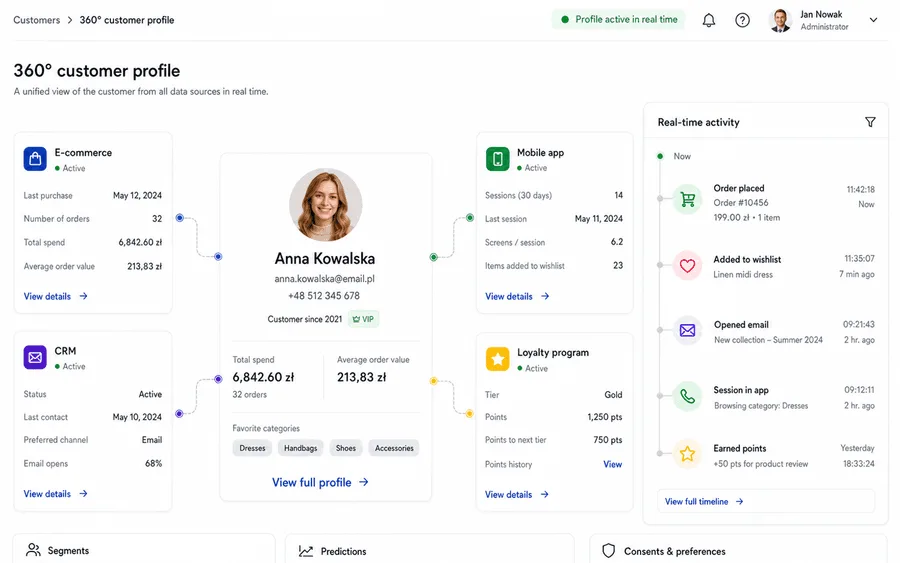The height and width of the screenshot is (563, 900).
Task: Select the Accessories category tag
Action: click(x=394, y=448)
